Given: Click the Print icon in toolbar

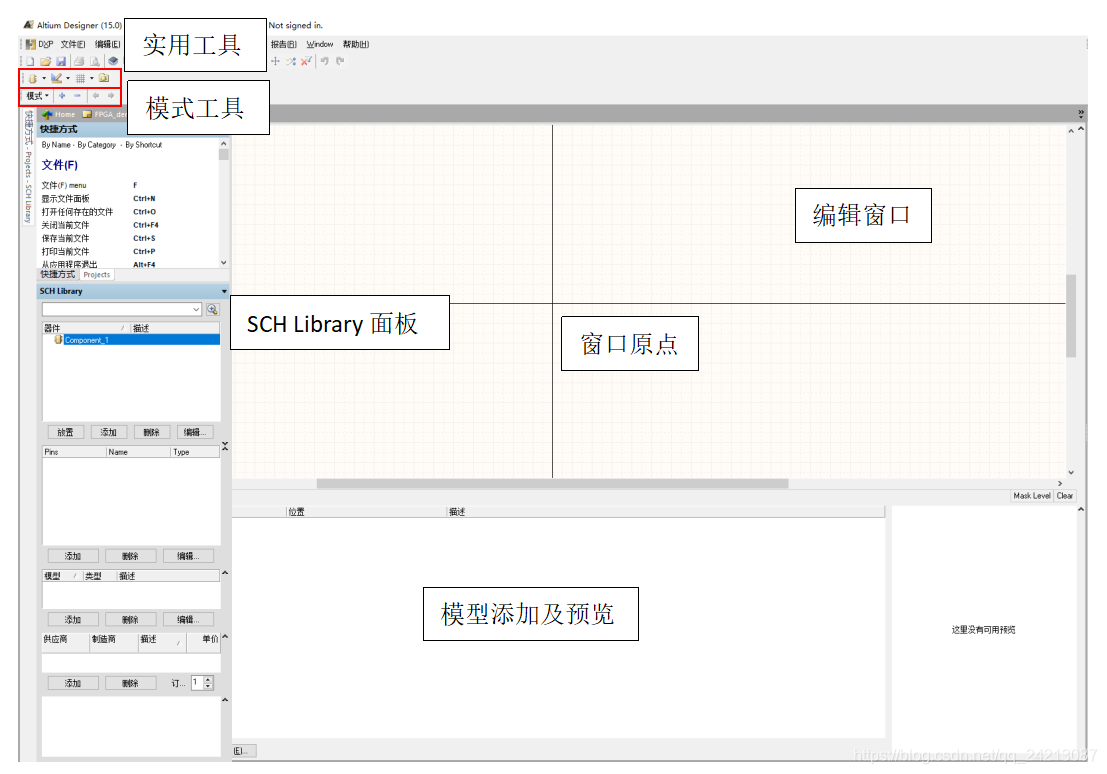Looking at the screenshot, I should (x=78, y=61).
